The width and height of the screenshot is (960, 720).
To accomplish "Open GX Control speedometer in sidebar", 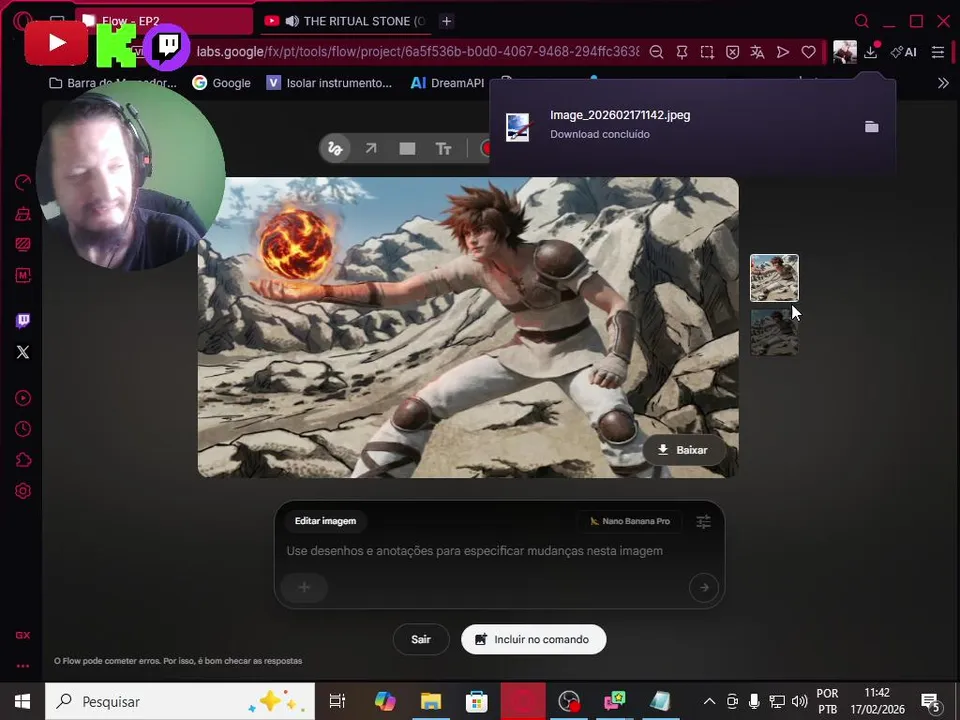I will coord(23,182).
